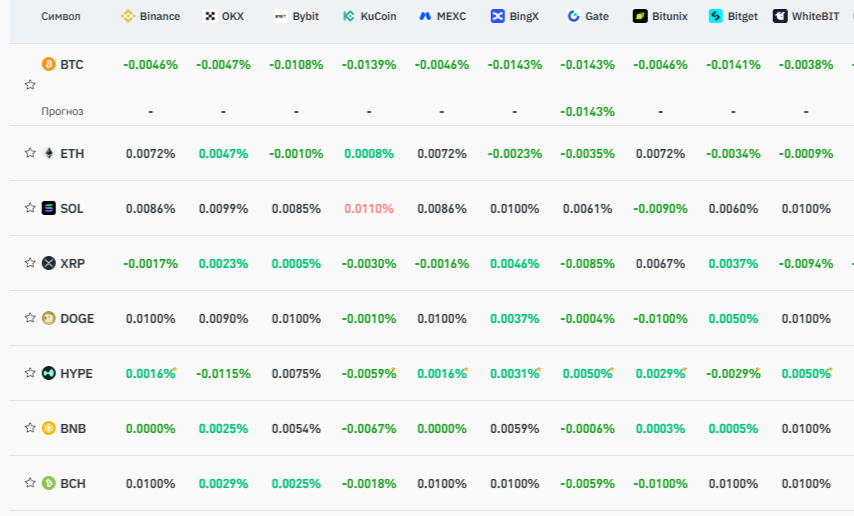The width and height of the screenshot is (854, 516).
Task: Open the KuCoin column header label
Action: coord(378,16)
